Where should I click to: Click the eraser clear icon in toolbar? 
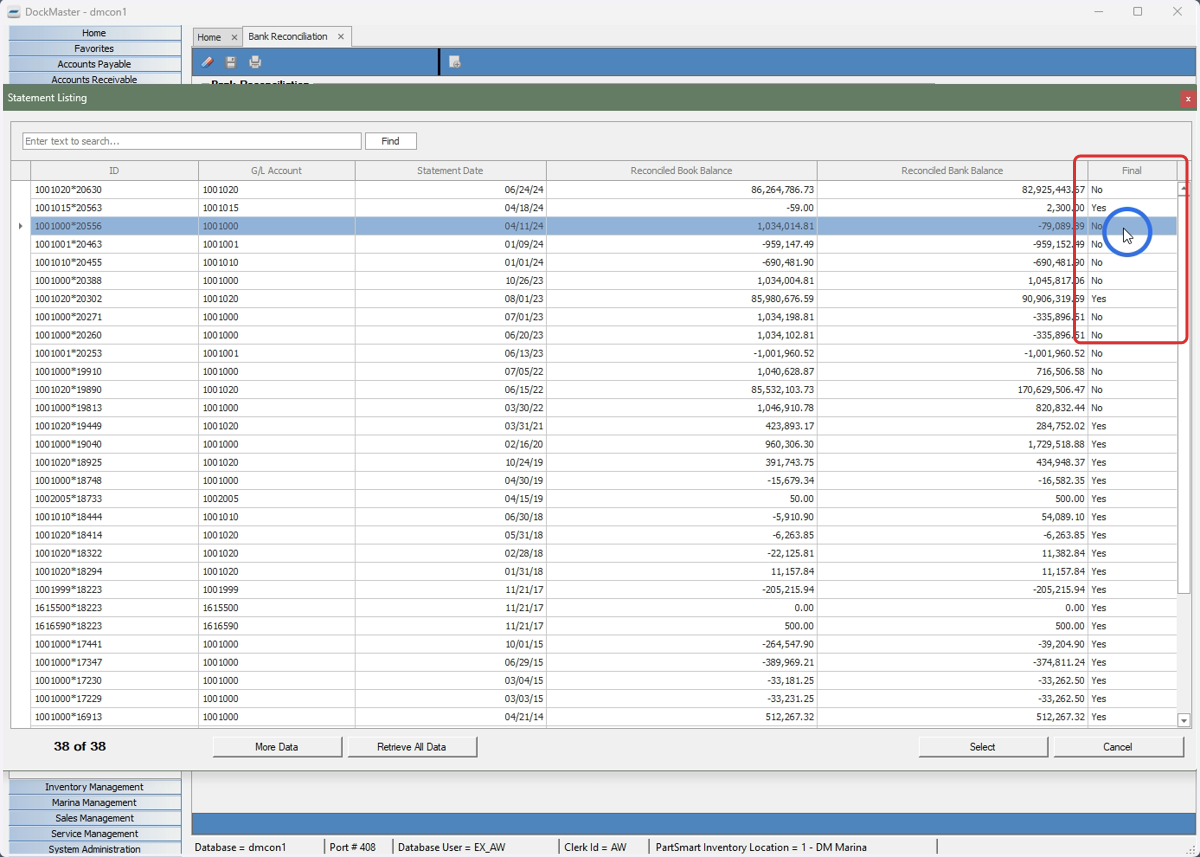tap(207, 62)
